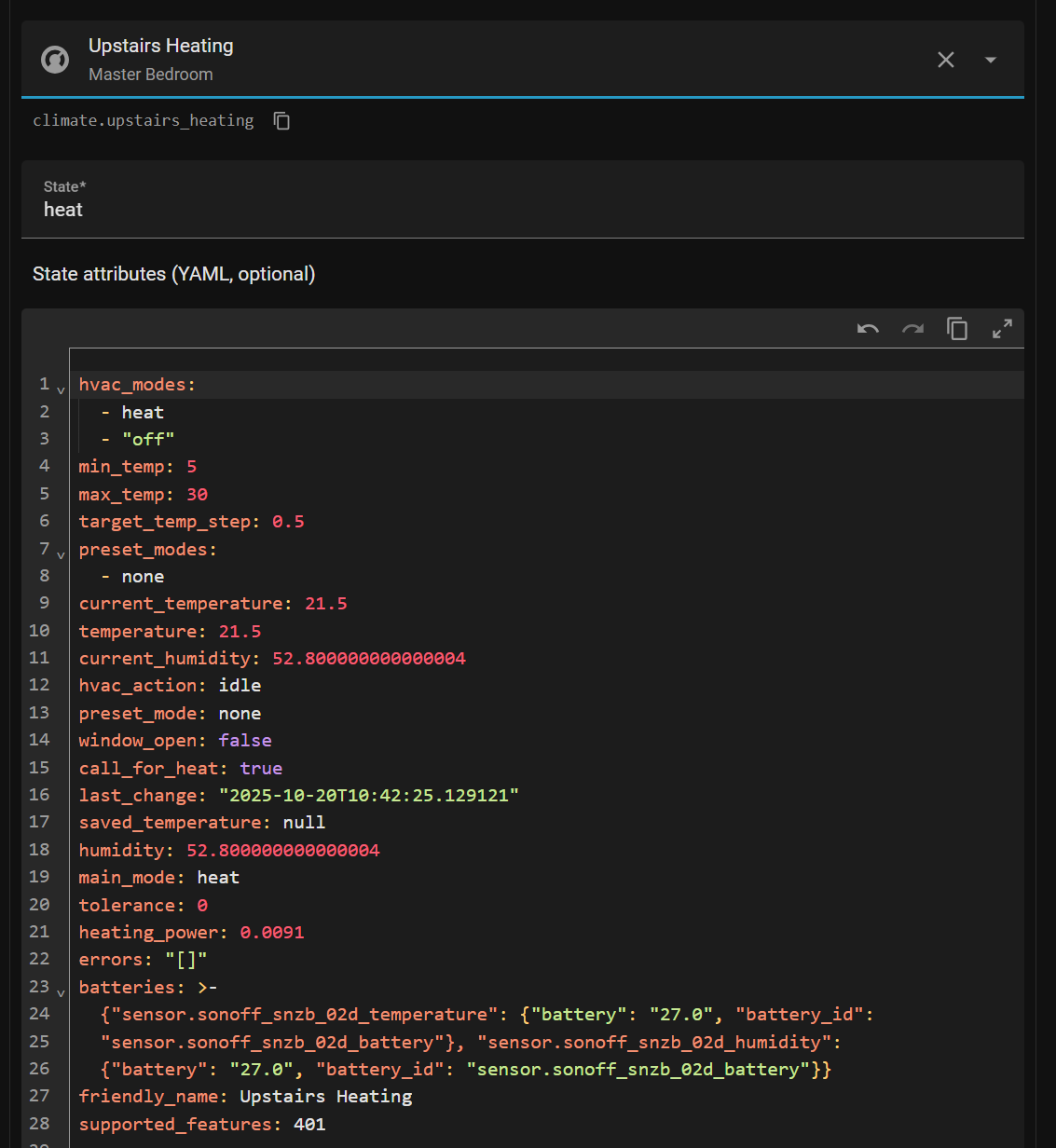The image size is (1056, 1148).
Task: Click the Upstairs Heating entity name
Action: click(x=160, y=46)
